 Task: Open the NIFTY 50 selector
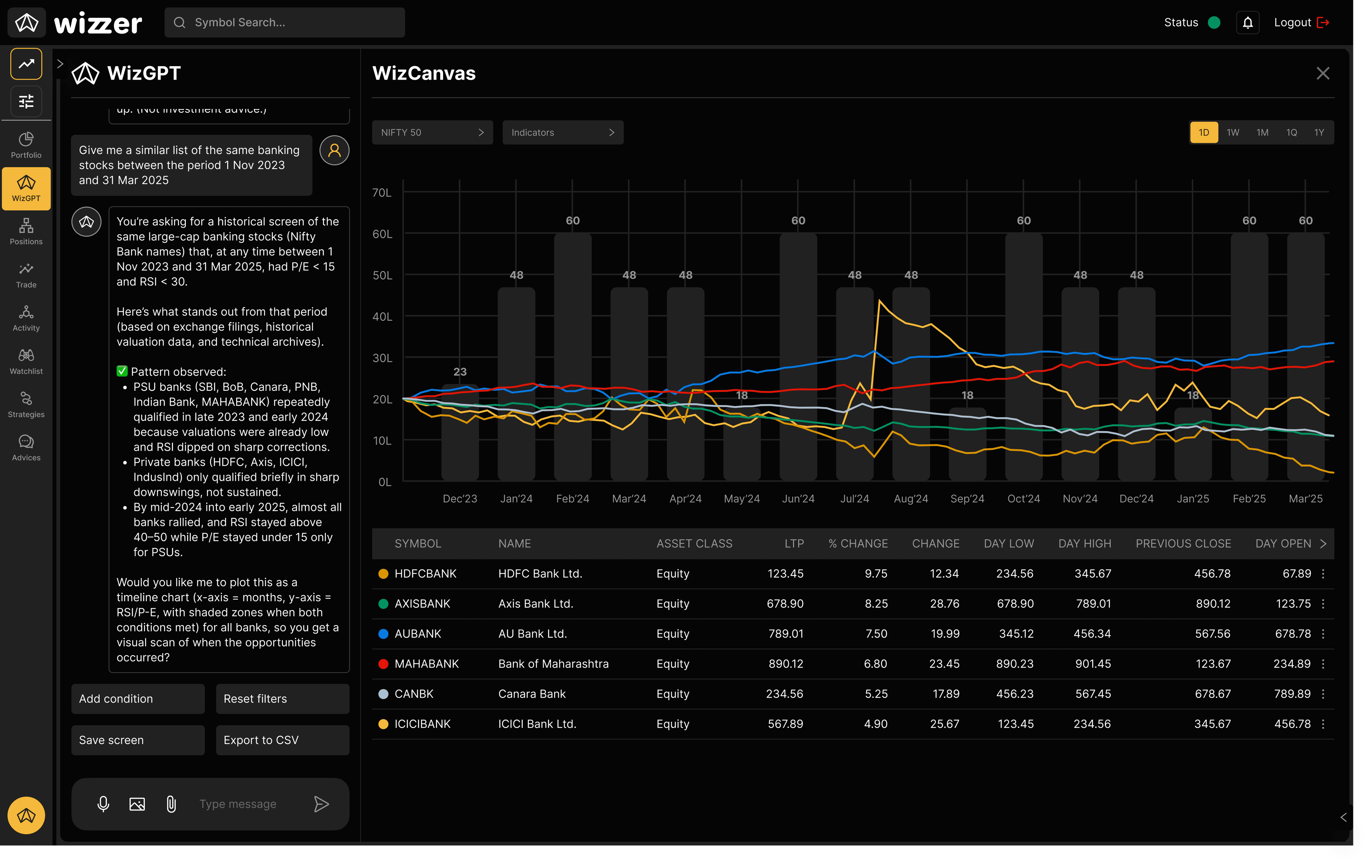(432, 132)
